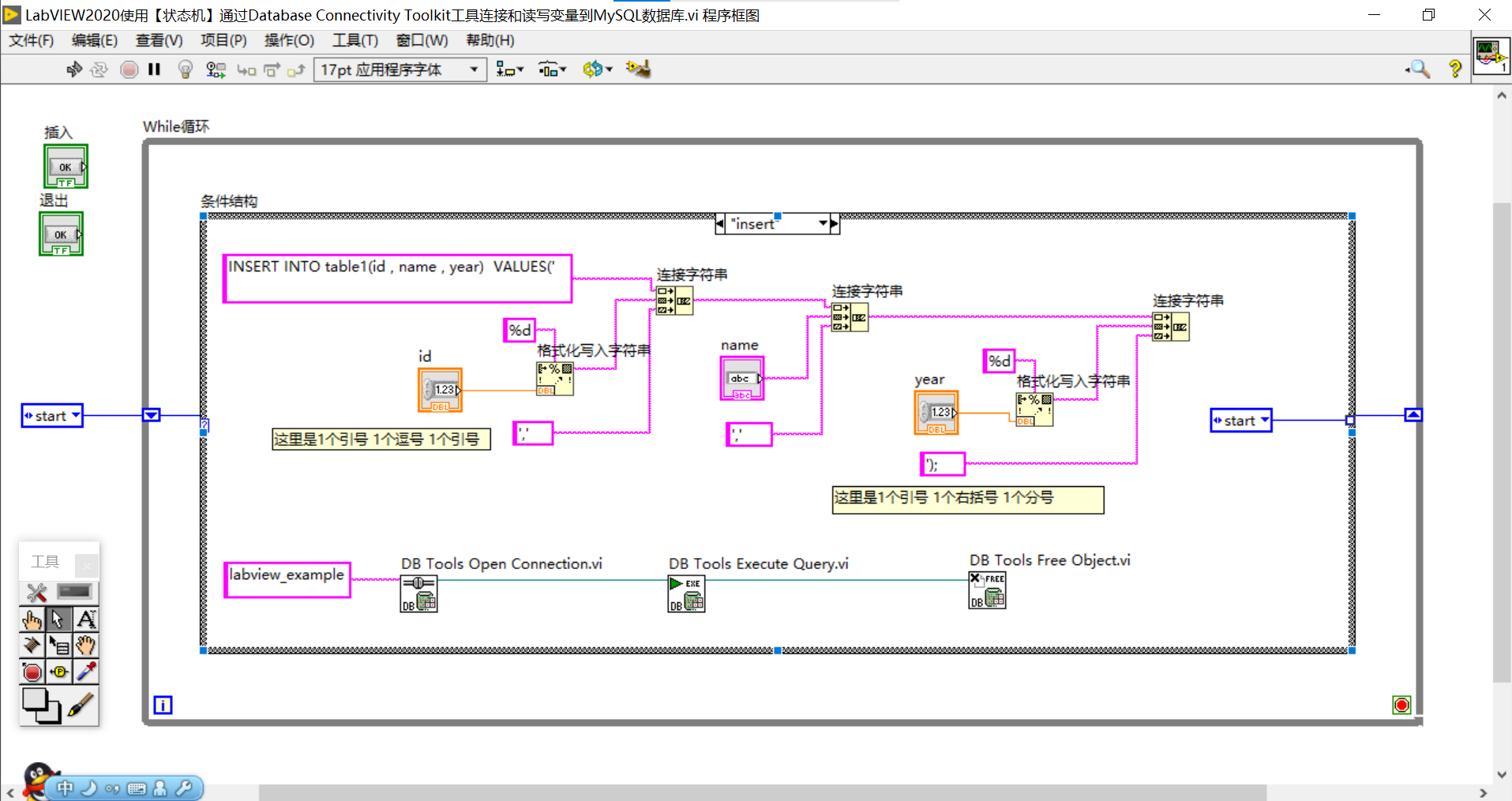
Task: Select the Wiring tool in the tools palette
Action: tap(32, 646)
